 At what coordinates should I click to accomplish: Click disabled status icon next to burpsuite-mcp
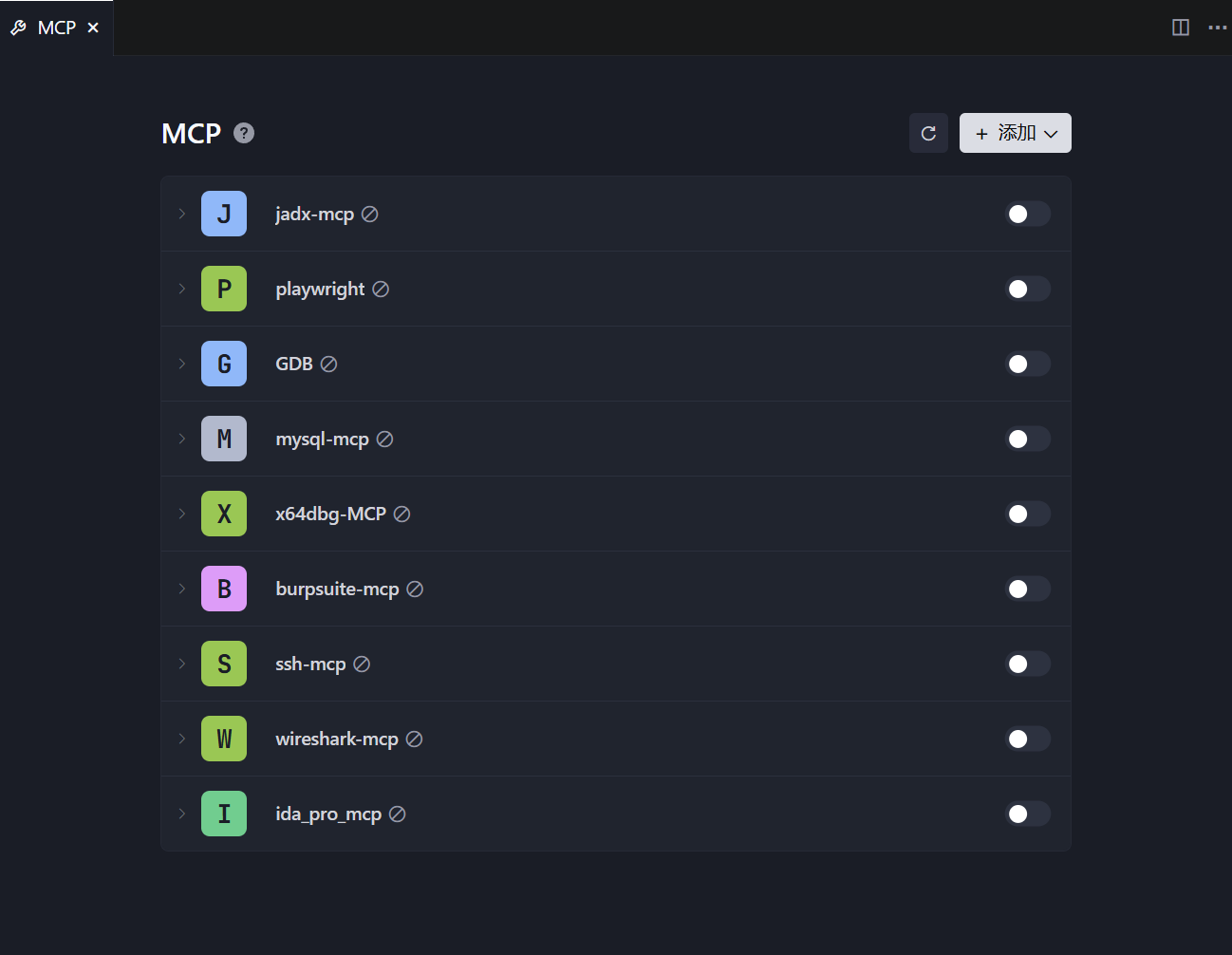[415, 590]
